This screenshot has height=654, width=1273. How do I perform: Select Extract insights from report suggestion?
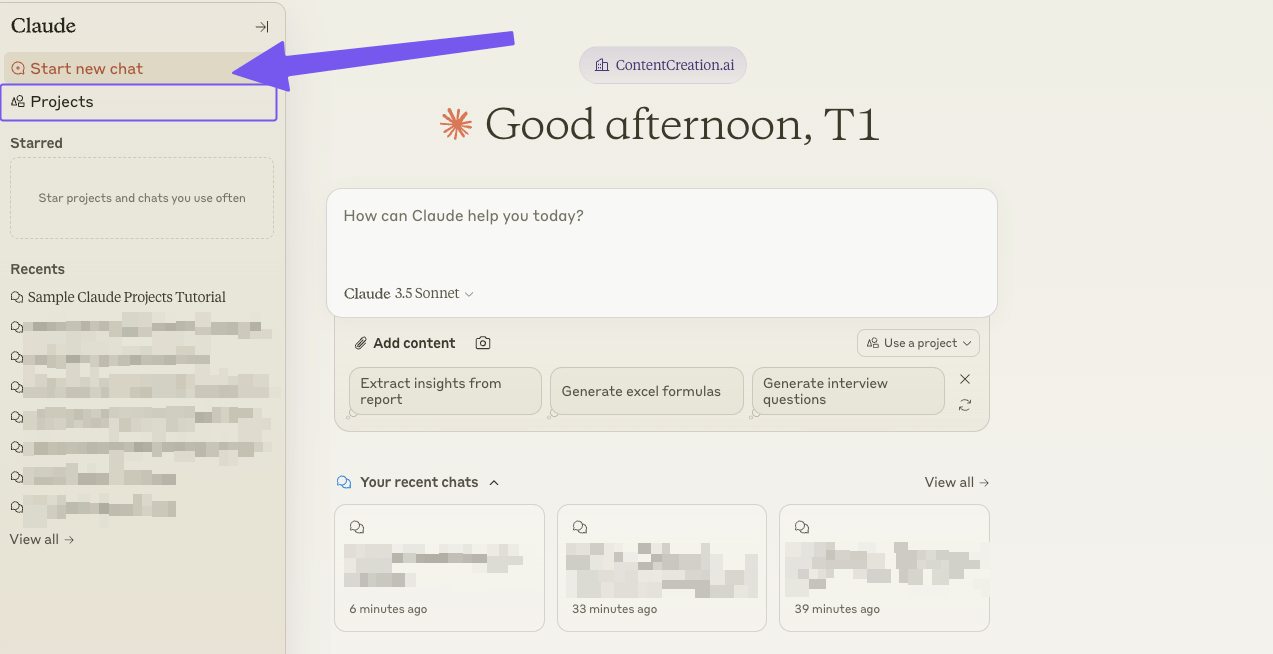[444, 391]
